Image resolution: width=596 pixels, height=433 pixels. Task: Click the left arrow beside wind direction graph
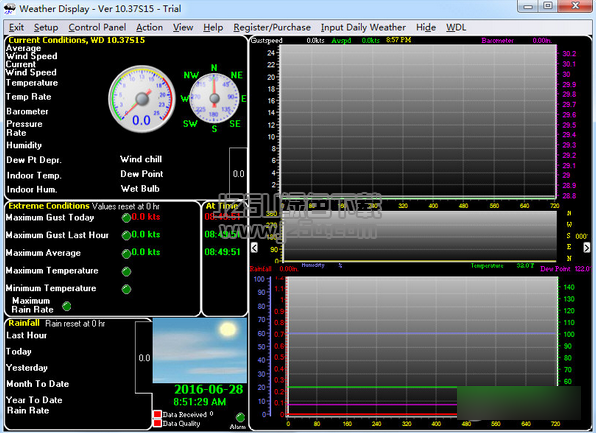[x=254, y=248]
